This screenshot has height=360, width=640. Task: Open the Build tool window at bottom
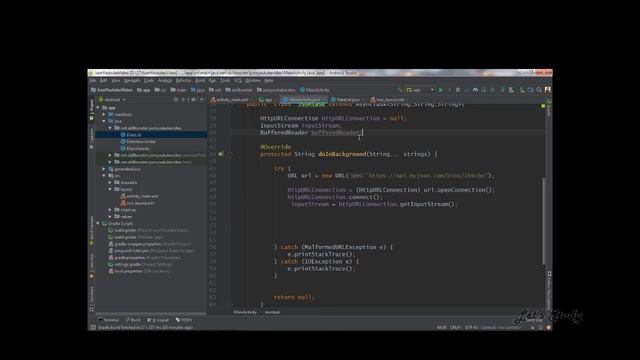click(x=133, y=320)
